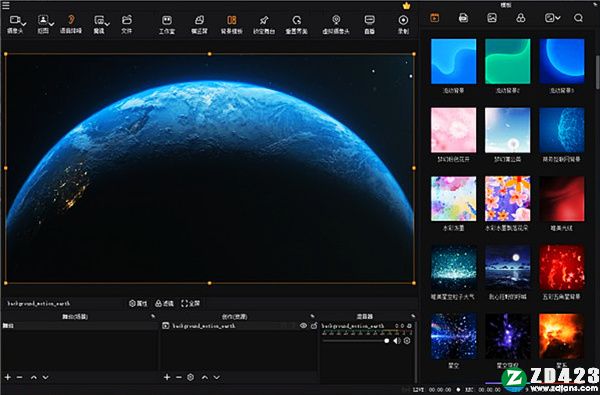
Task: Start recording with the 录制 icon
Action: 403,20
